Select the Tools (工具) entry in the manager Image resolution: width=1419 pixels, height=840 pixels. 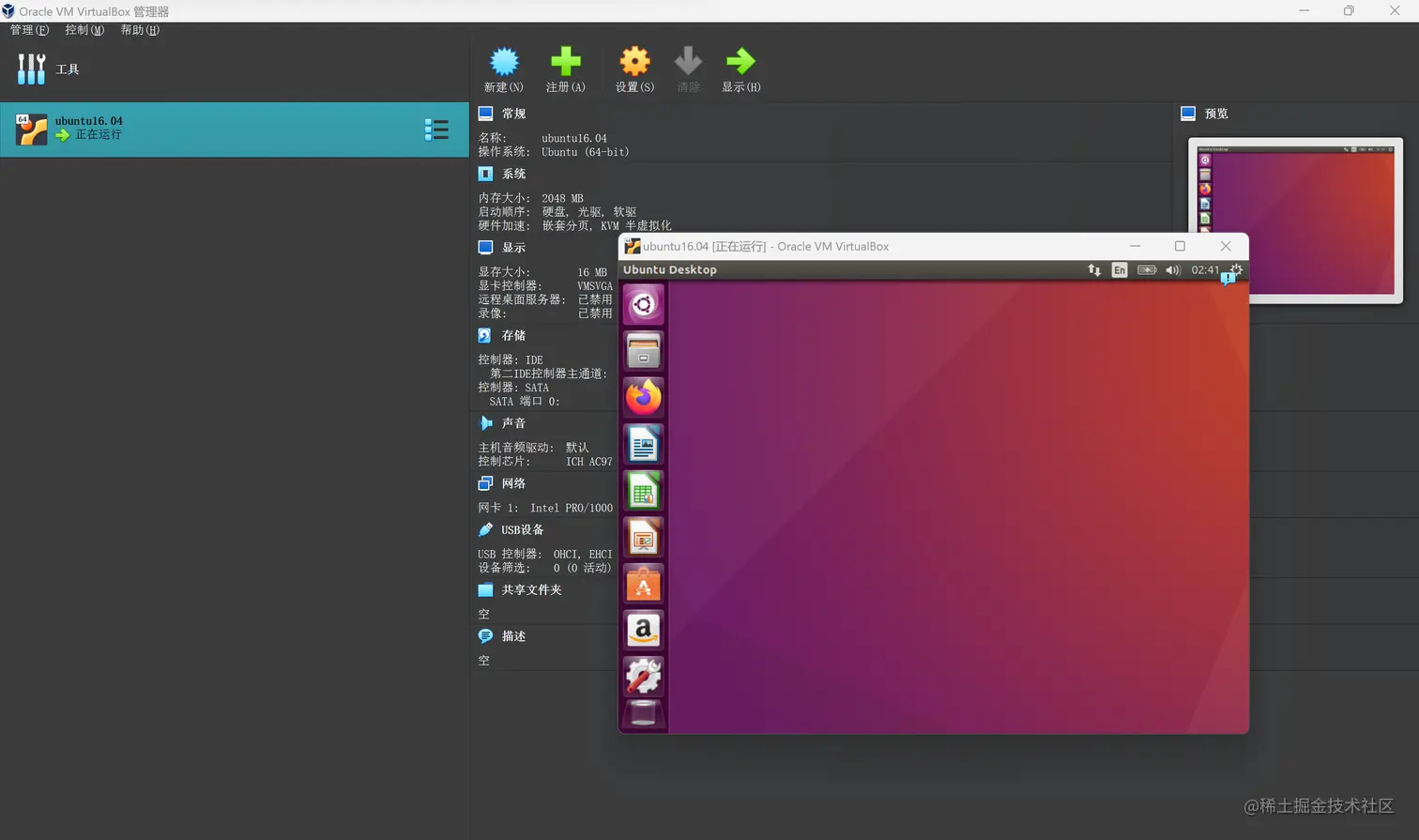235,69
